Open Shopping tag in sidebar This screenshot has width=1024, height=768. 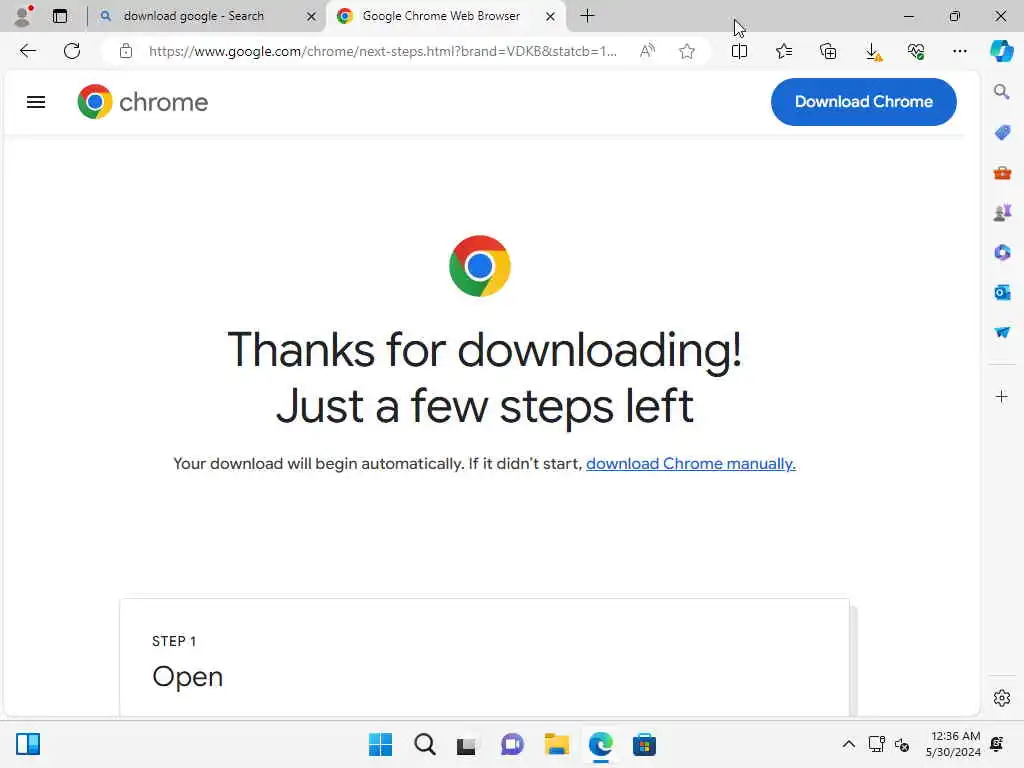[1002, 133]
